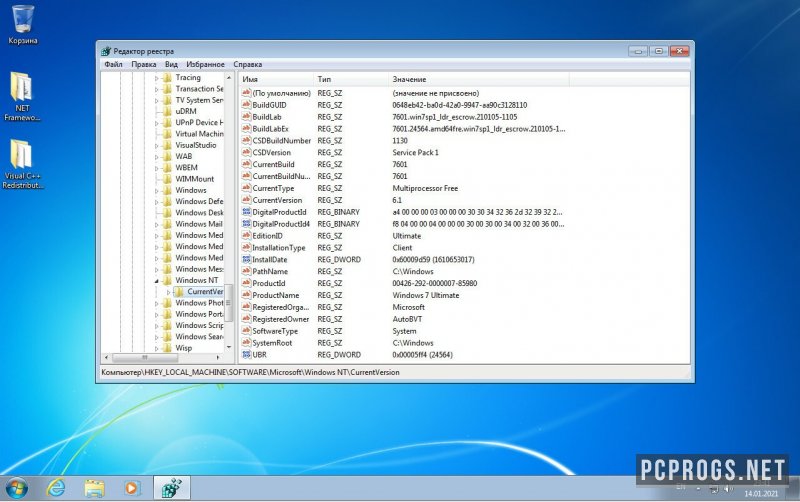Select the uDRM key in the tree
Image resolution: width=800 pixels, height=502 pixels.
coord(186,111)
